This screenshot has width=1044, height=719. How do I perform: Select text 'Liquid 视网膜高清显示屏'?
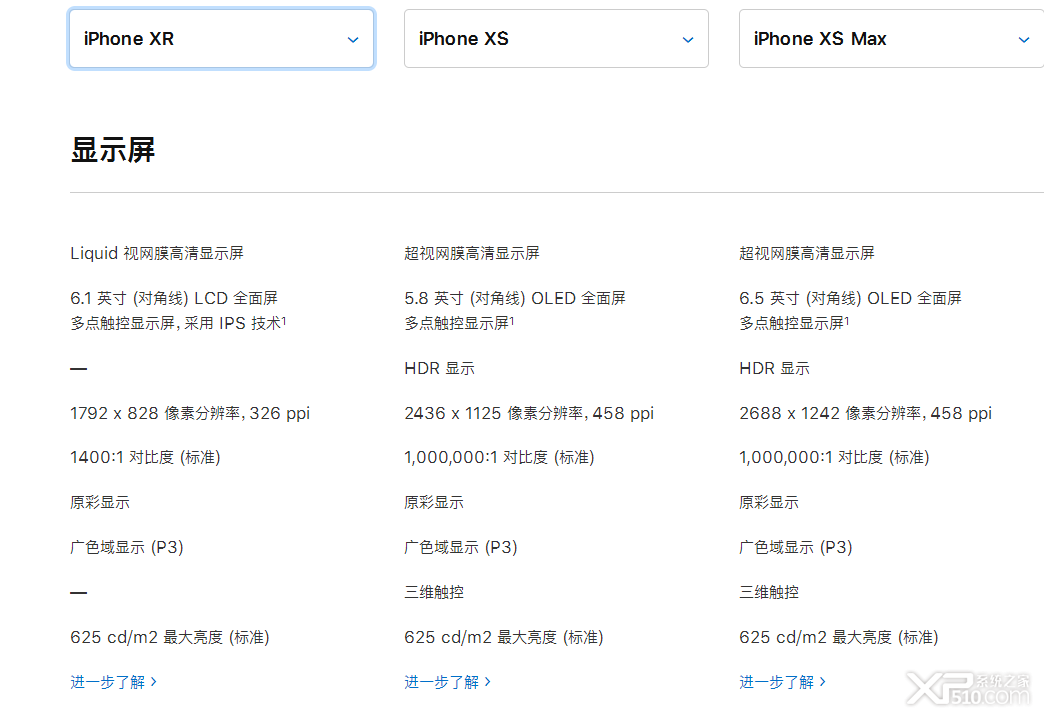click(x=156, y=253)
